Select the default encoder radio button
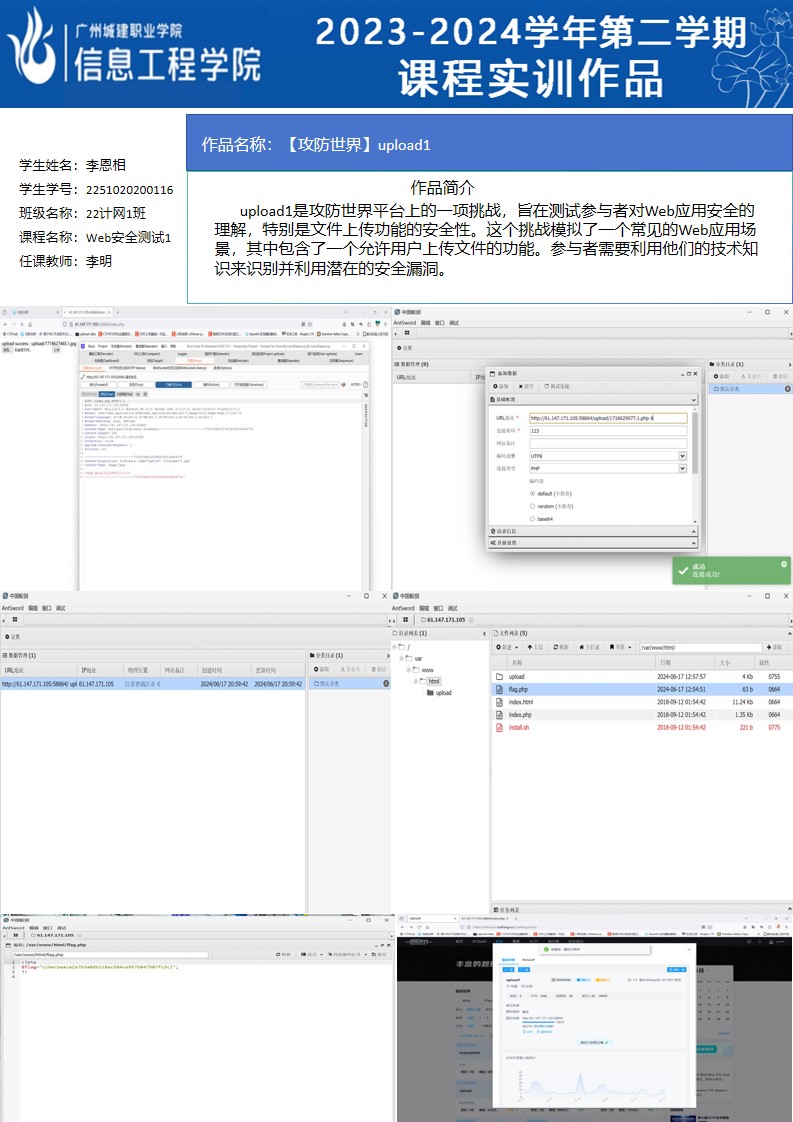This screenshot has height=1122, width=793. click(532, 493)
